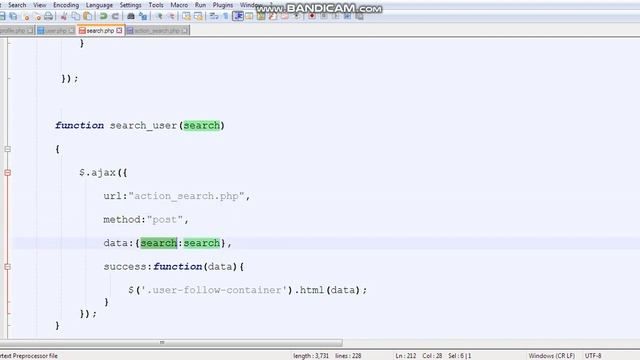The image size is (640, 360).
Task: Click the Zoom In toolbar icon
Action: [x=159, y=16]
